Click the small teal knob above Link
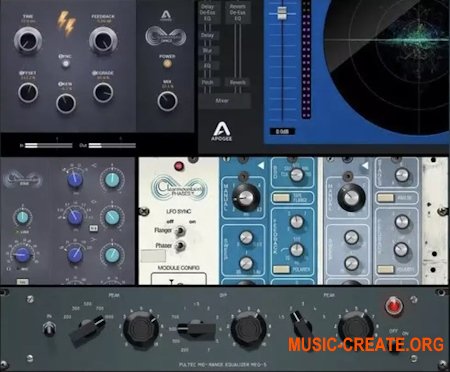The image size is (450, 372). [22, 217]
